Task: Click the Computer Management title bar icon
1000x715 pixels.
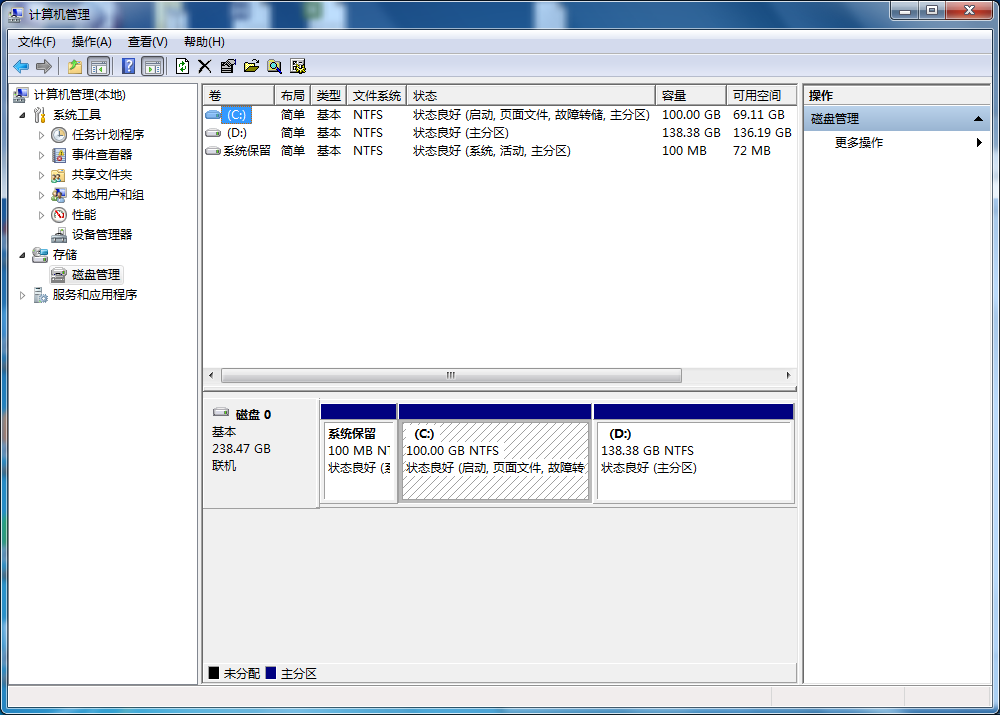Action: click(x=16, y=13)
